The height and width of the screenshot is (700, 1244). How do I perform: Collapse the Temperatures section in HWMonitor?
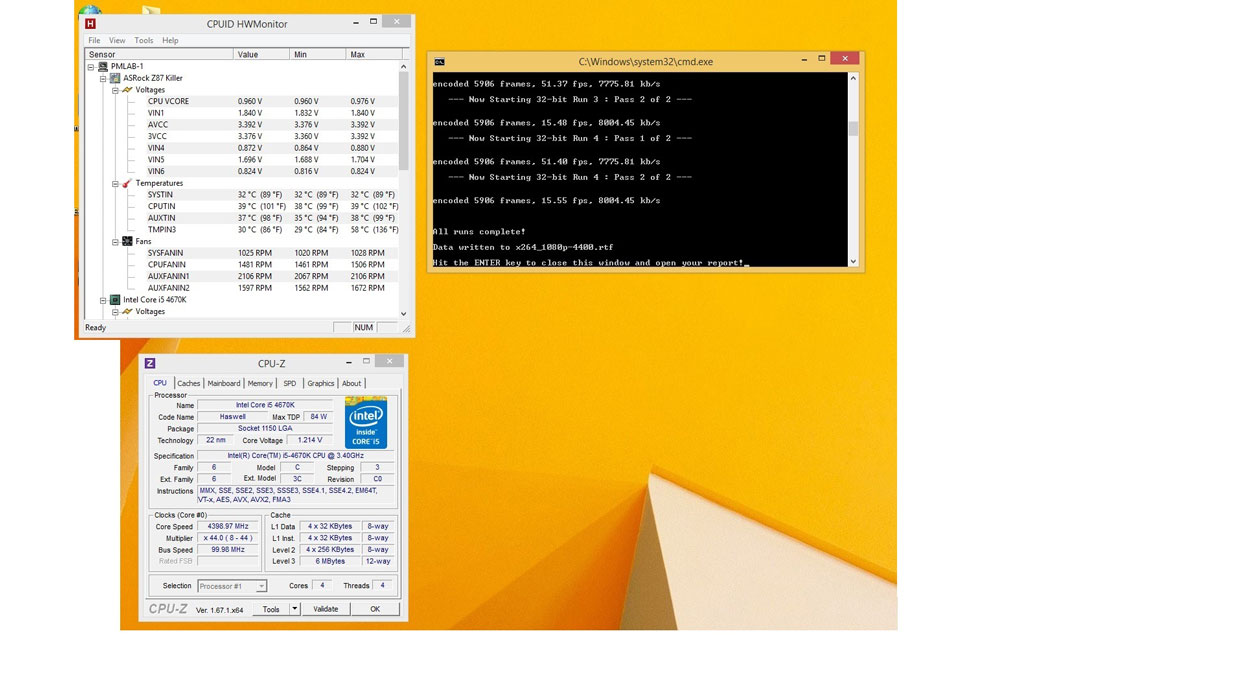point(115,184)
